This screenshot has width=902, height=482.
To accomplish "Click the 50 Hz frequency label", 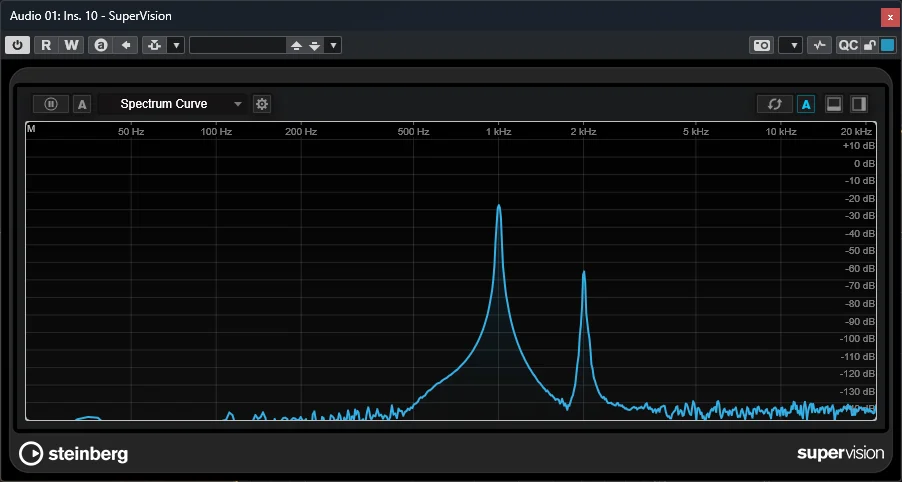I will (x=131, y=132).
